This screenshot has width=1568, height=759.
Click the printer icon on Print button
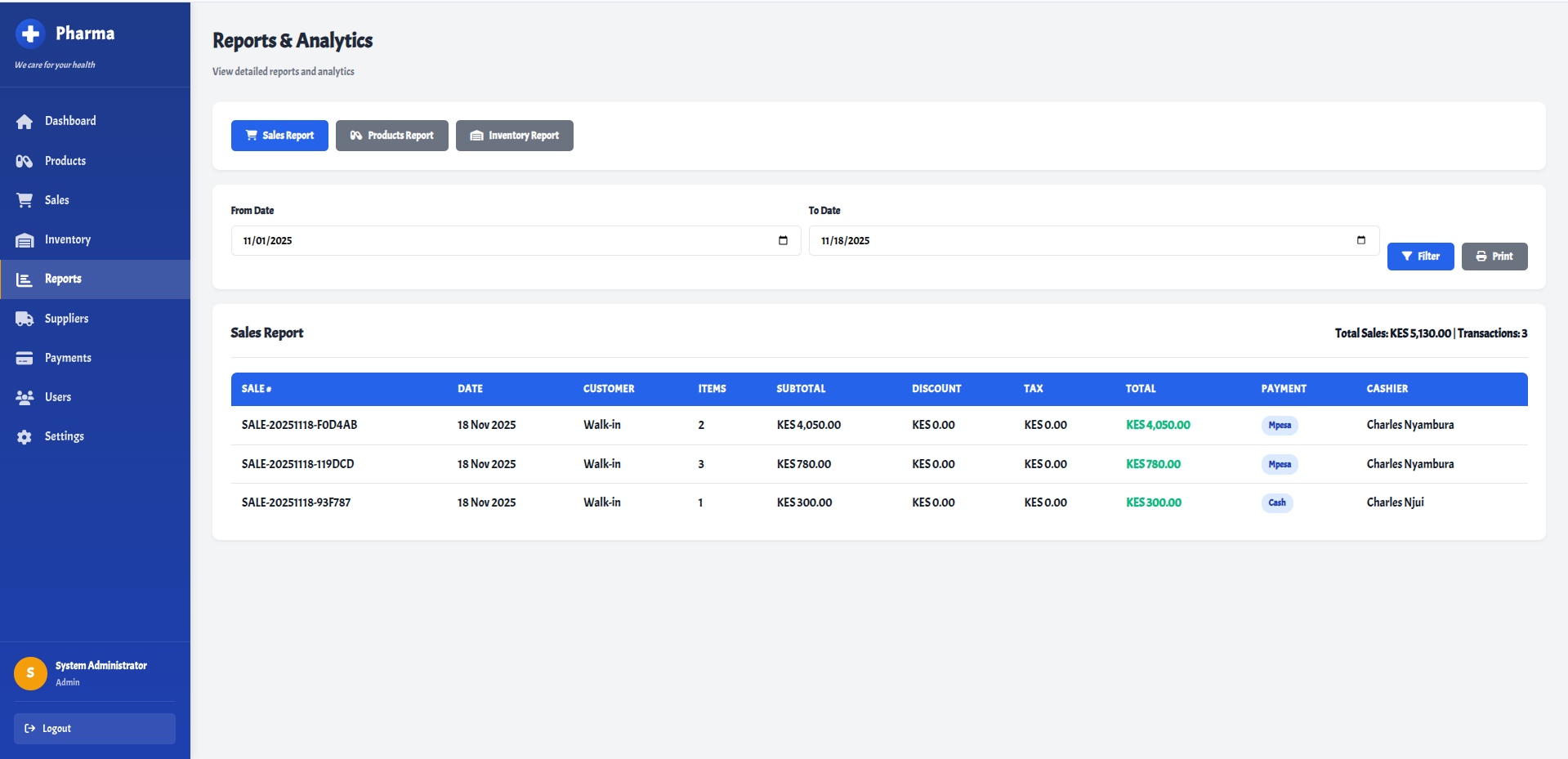click(x=1480, y=257)
